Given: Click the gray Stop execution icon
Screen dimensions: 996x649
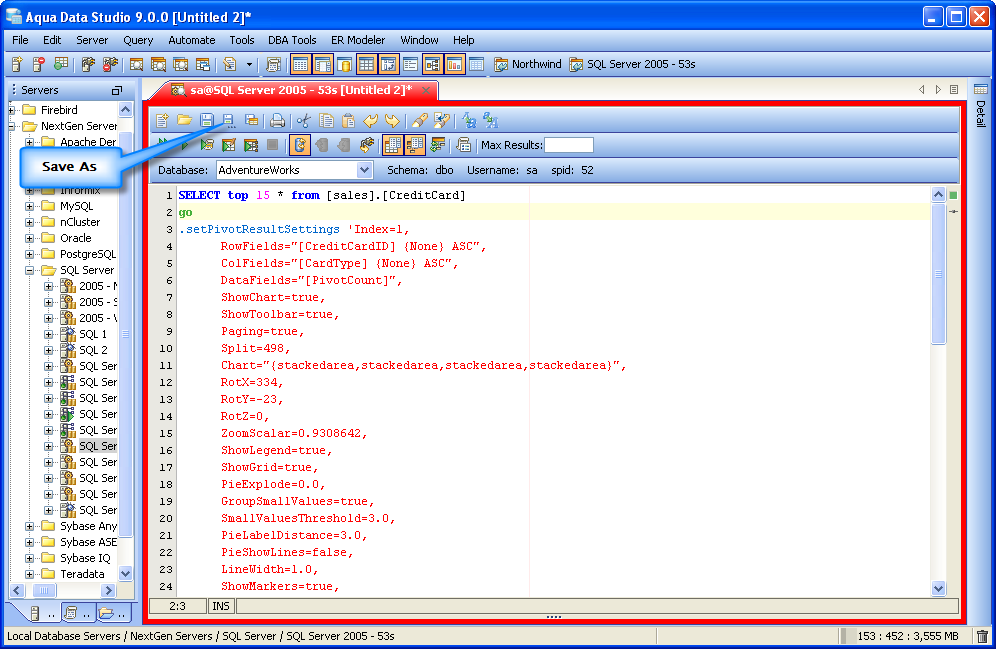Looking at the screenshot, I should [x=273, y=145].
